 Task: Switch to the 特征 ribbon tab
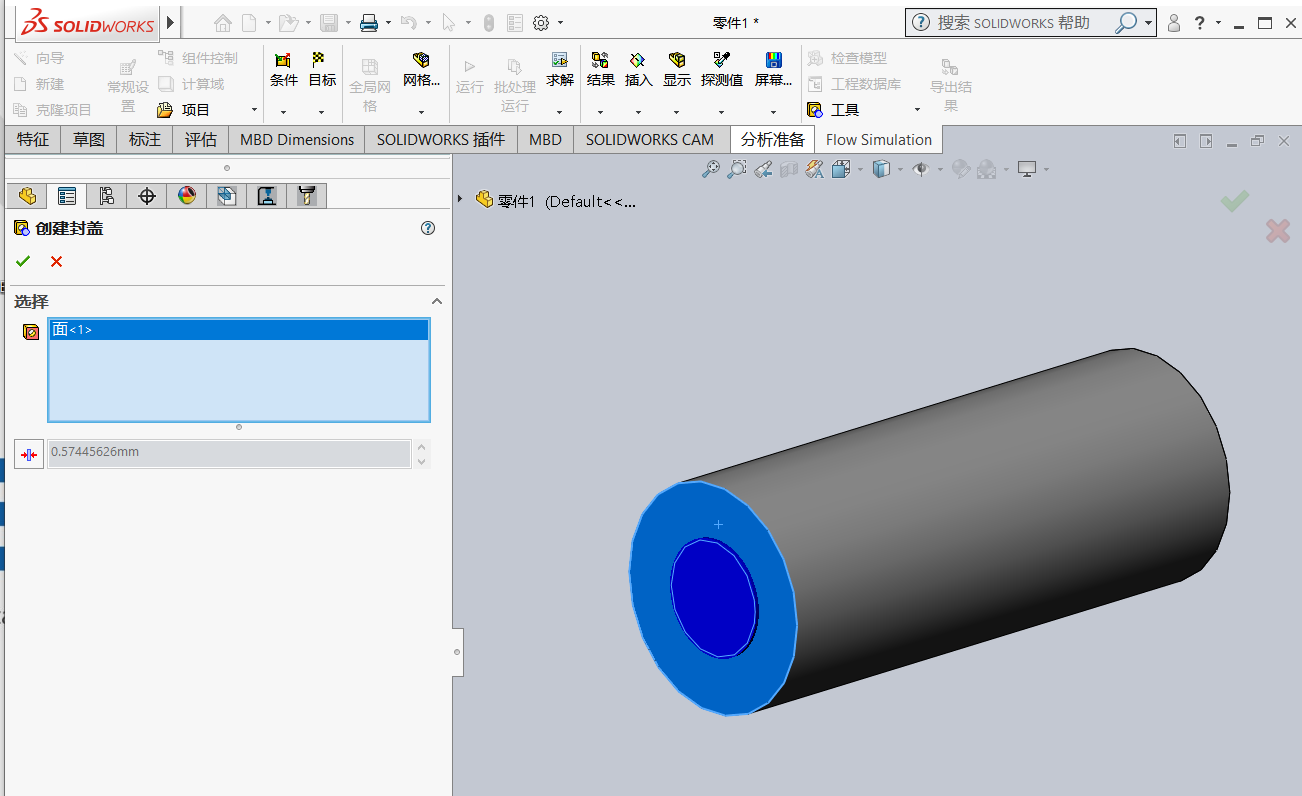coord(32,139)
